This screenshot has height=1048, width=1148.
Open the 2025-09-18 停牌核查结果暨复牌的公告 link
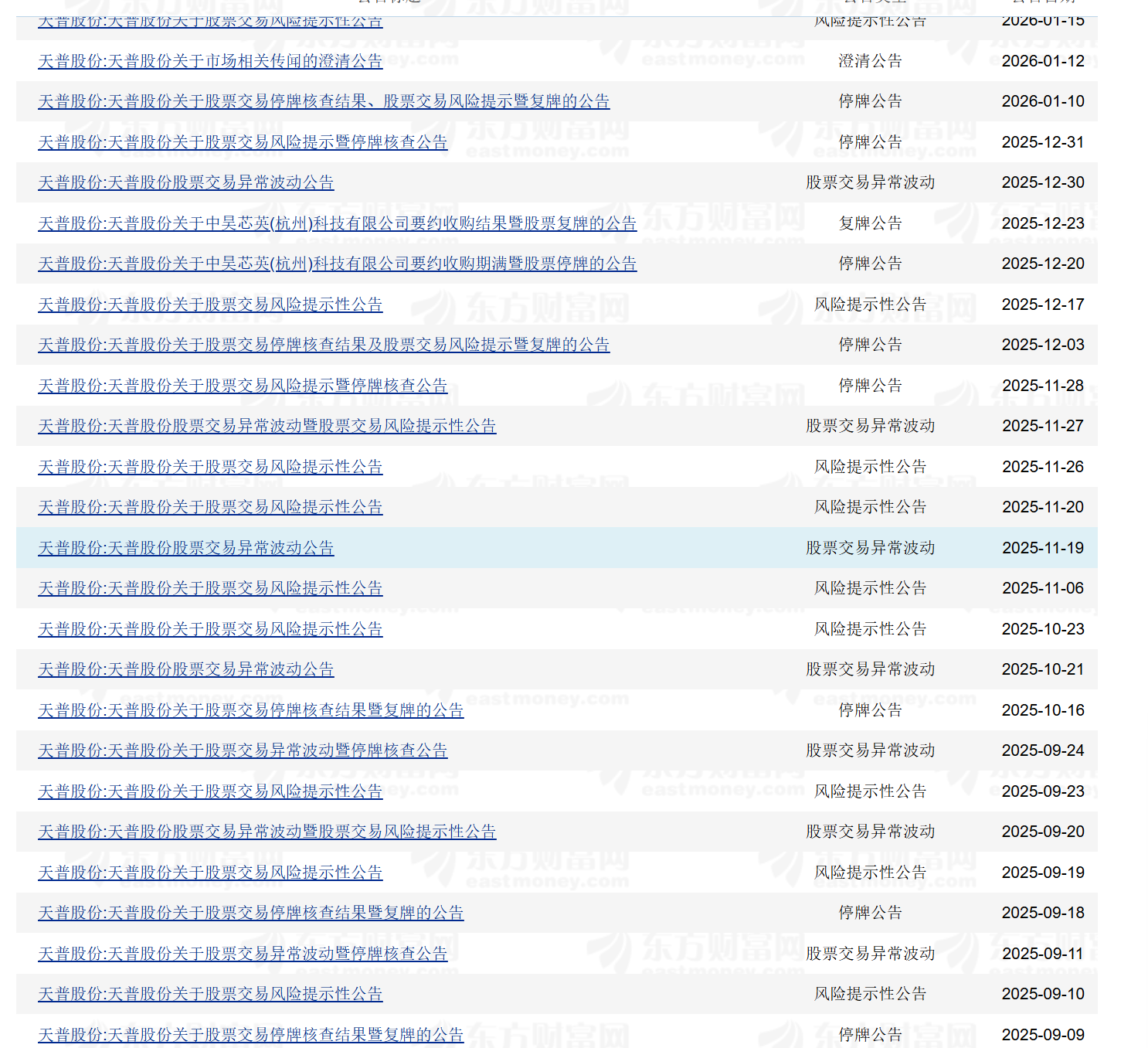tap(251, 913)
